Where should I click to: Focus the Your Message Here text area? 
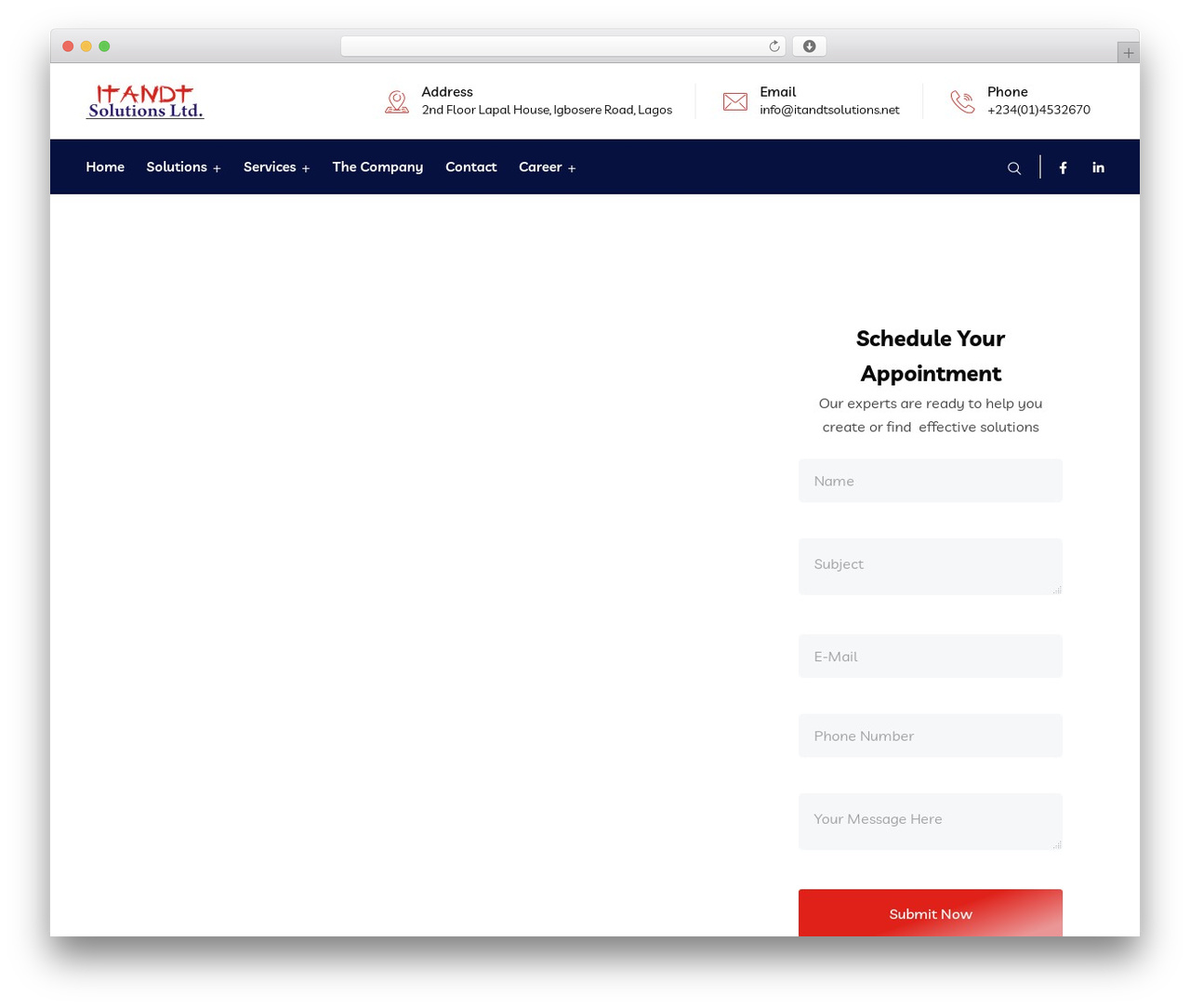coord(931,821)
